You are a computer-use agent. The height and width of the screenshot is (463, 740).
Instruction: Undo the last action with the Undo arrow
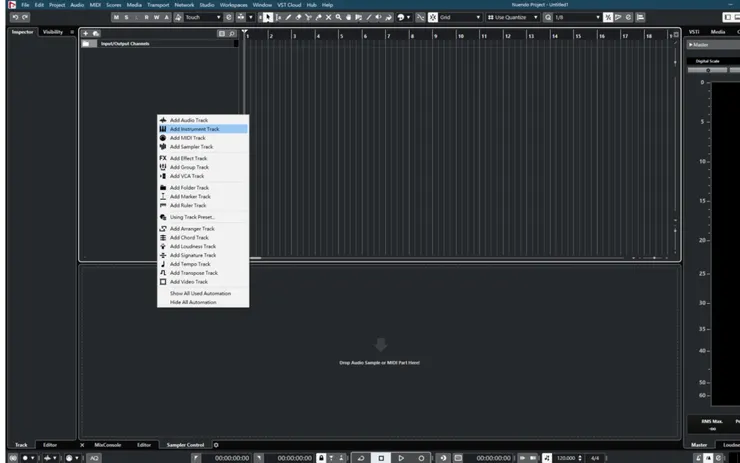coord(15,17)
